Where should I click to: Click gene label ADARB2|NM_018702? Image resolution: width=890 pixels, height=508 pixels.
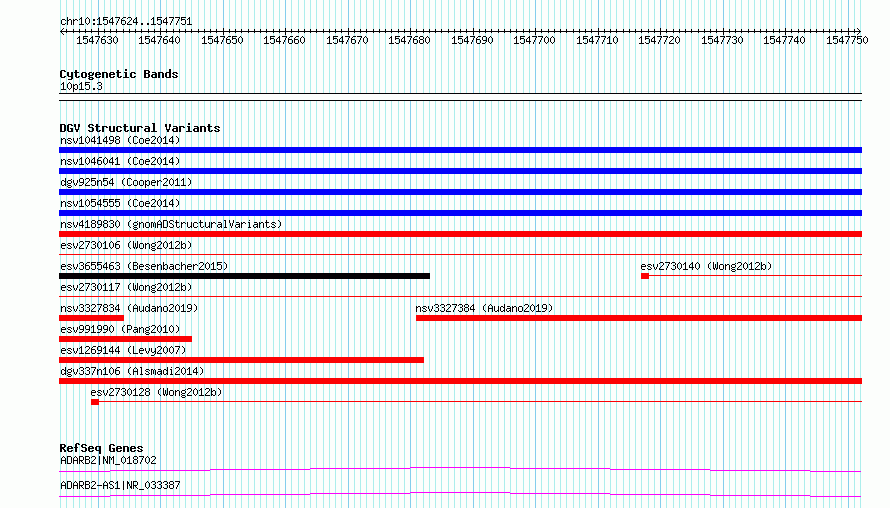108,460
